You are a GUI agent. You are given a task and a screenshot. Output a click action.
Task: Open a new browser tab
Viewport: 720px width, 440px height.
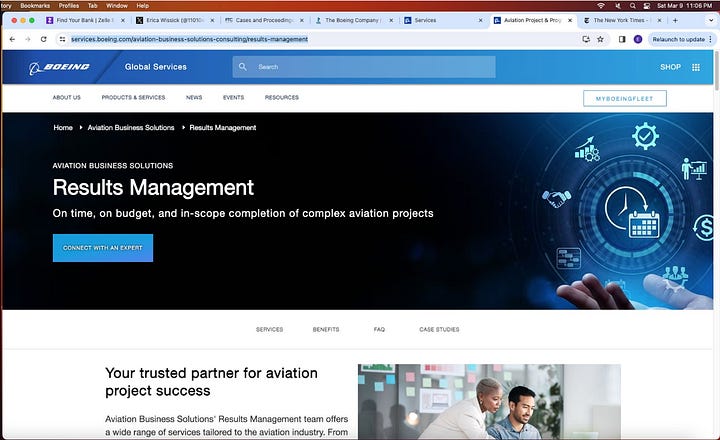[675, 20]
